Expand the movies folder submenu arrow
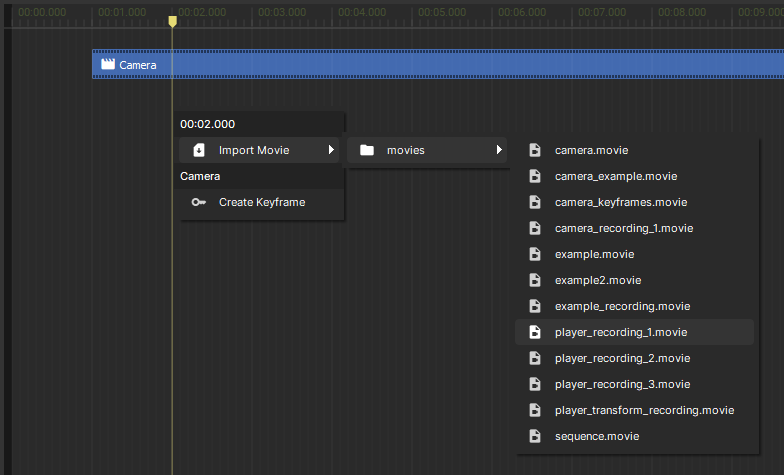The height and width of the screenshot is (475, 784). click(x=499, y=150)
